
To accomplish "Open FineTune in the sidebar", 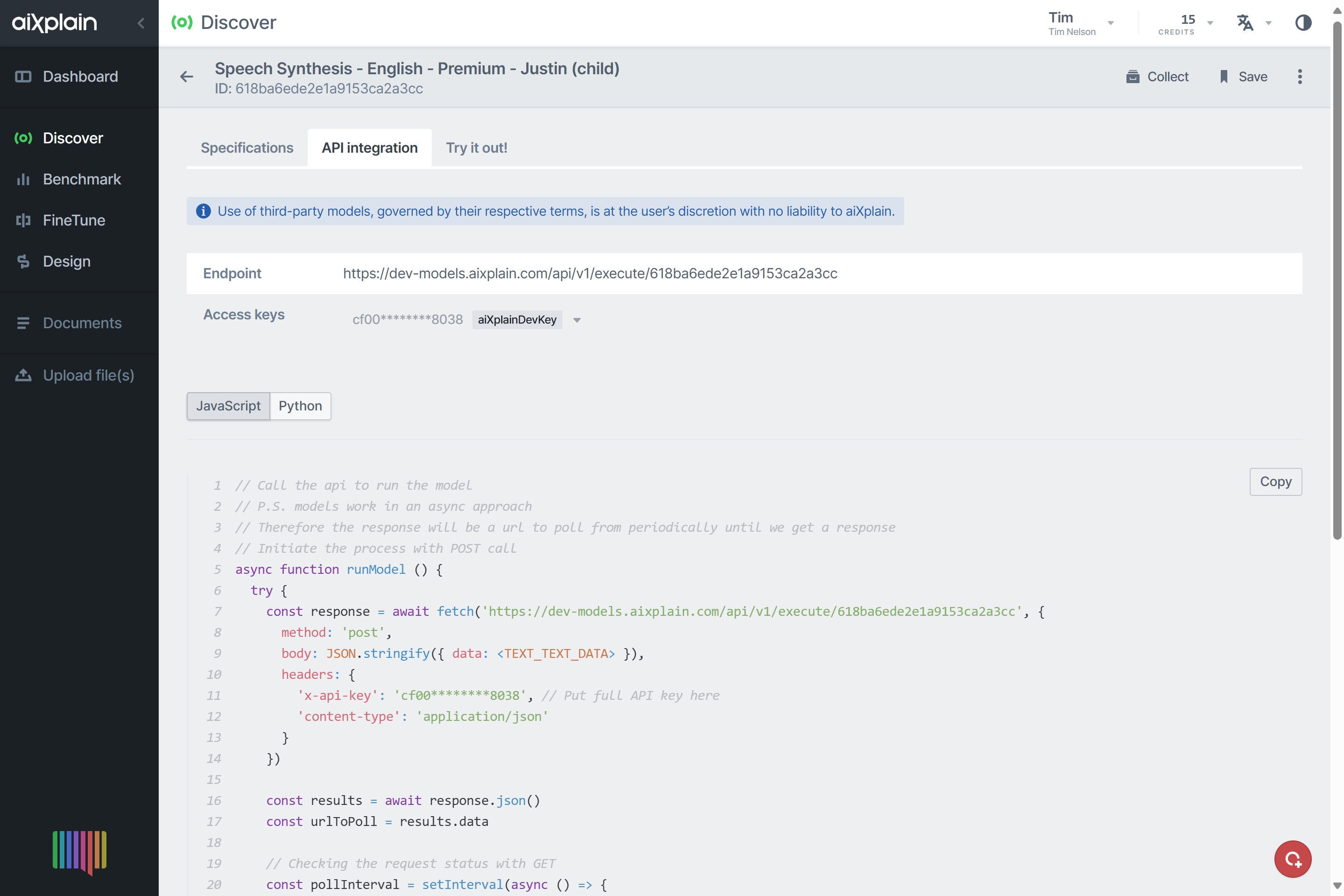I will [74, 220].
